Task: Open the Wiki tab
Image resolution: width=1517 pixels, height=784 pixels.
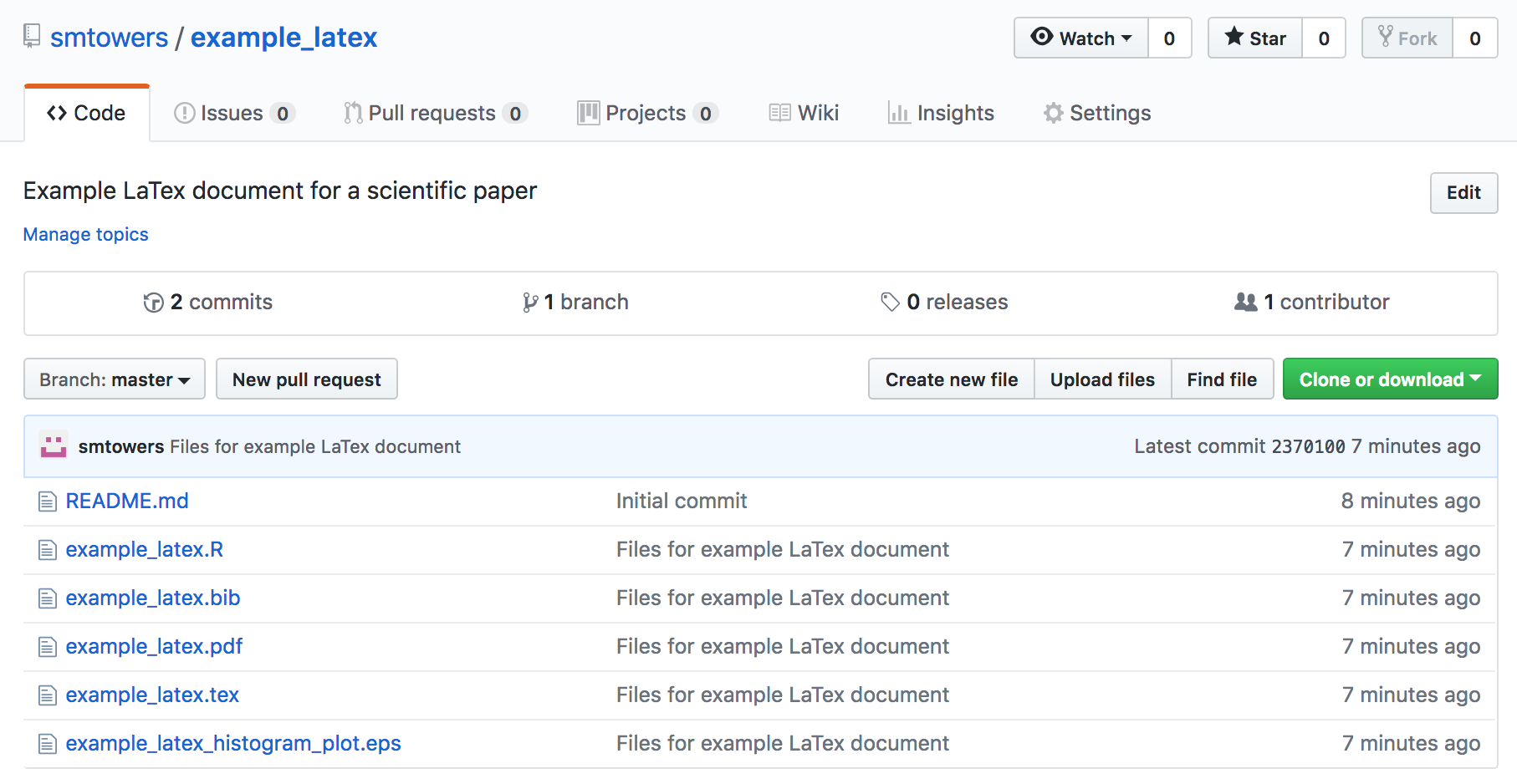Action: click(804, 113)
